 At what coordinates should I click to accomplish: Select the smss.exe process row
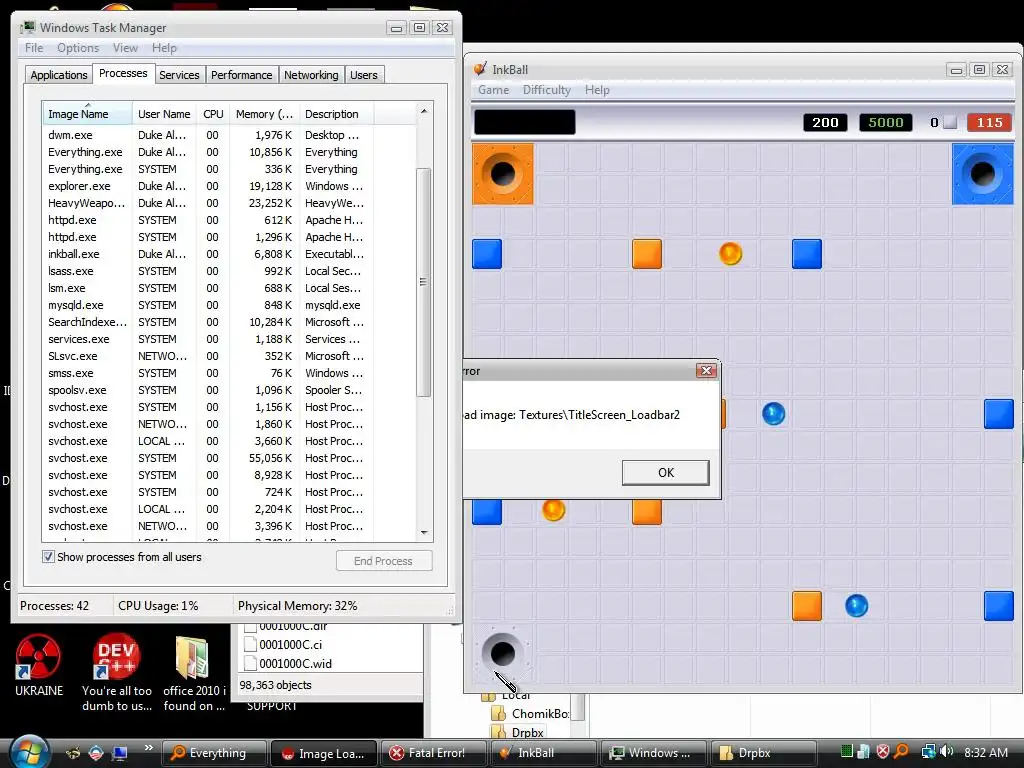click(x=229, y=373)
